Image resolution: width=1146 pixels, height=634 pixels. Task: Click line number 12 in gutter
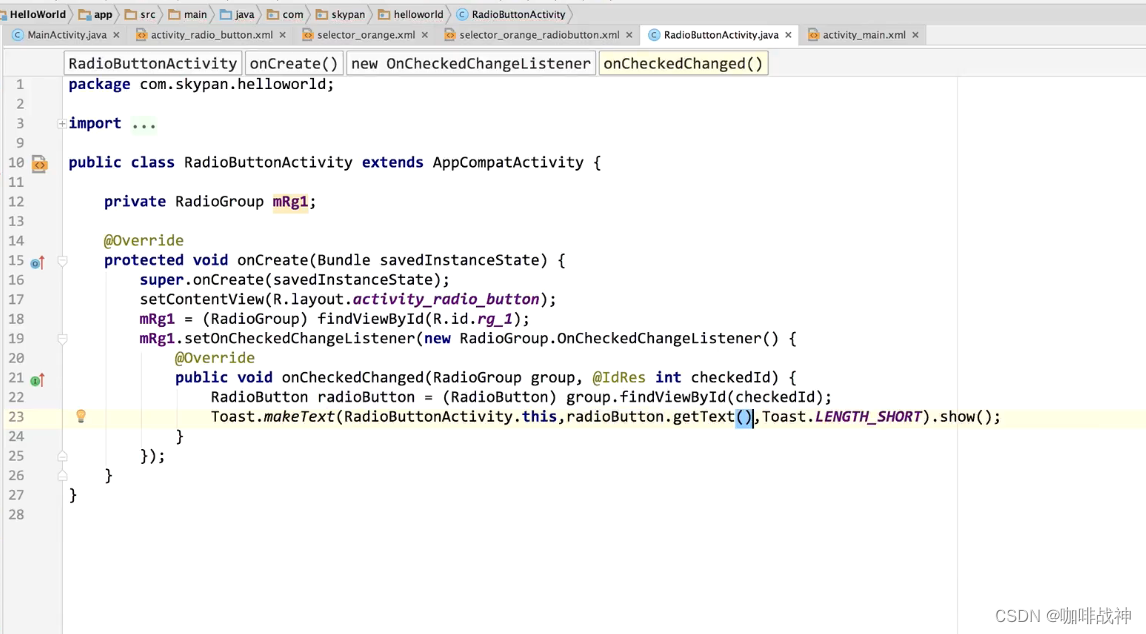(16, 202)
